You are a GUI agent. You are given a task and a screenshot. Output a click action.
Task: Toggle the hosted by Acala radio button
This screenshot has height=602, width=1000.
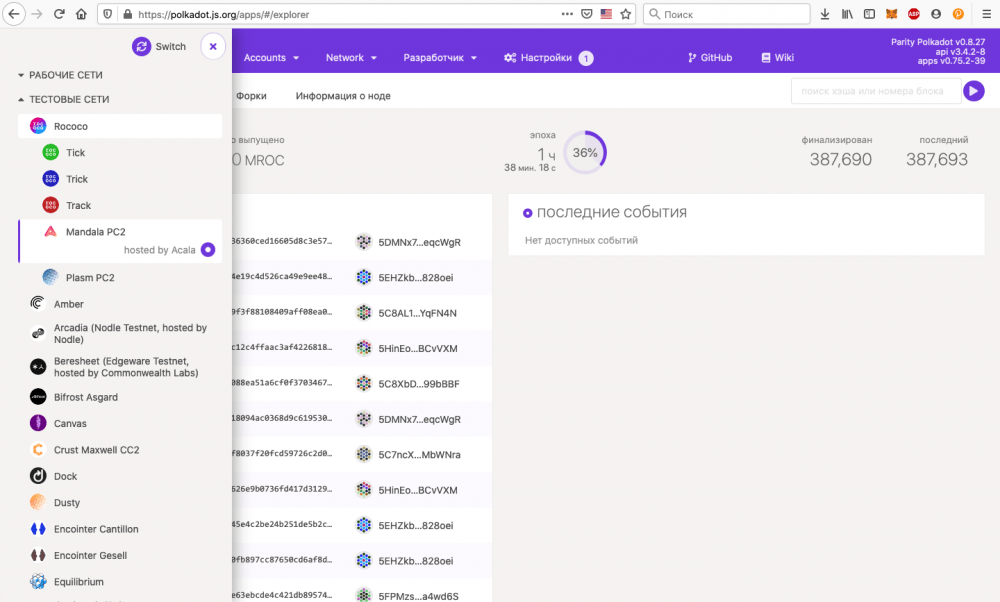[x=208, y=250]
